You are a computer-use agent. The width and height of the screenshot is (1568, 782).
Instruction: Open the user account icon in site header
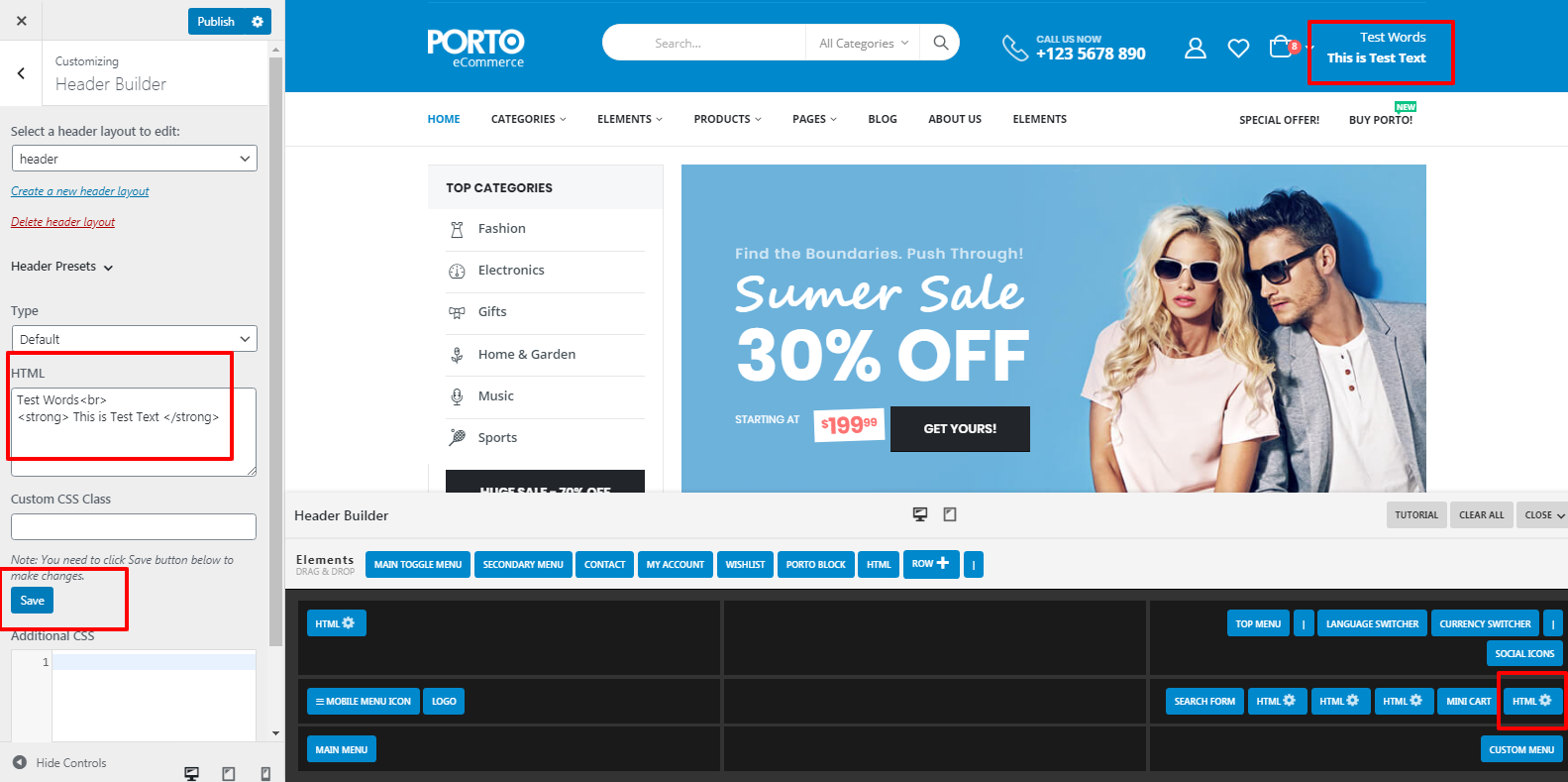tap(1196, 48)
